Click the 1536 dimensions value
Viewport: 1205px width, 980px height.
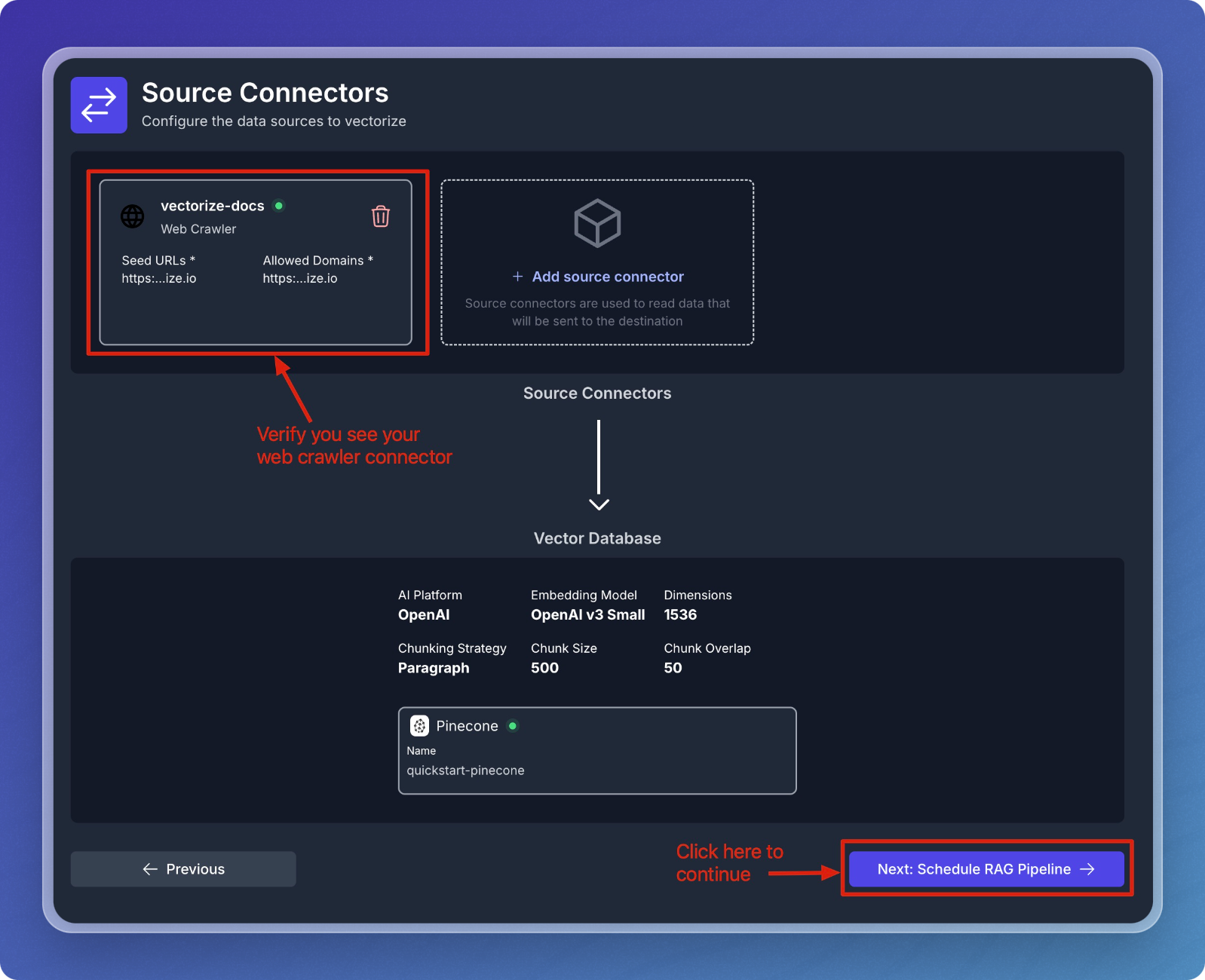(680, 614)
